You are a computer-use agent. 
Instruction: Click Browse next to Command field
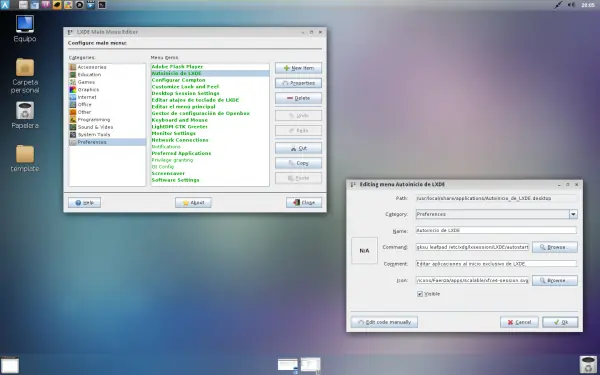click(554, 247)
